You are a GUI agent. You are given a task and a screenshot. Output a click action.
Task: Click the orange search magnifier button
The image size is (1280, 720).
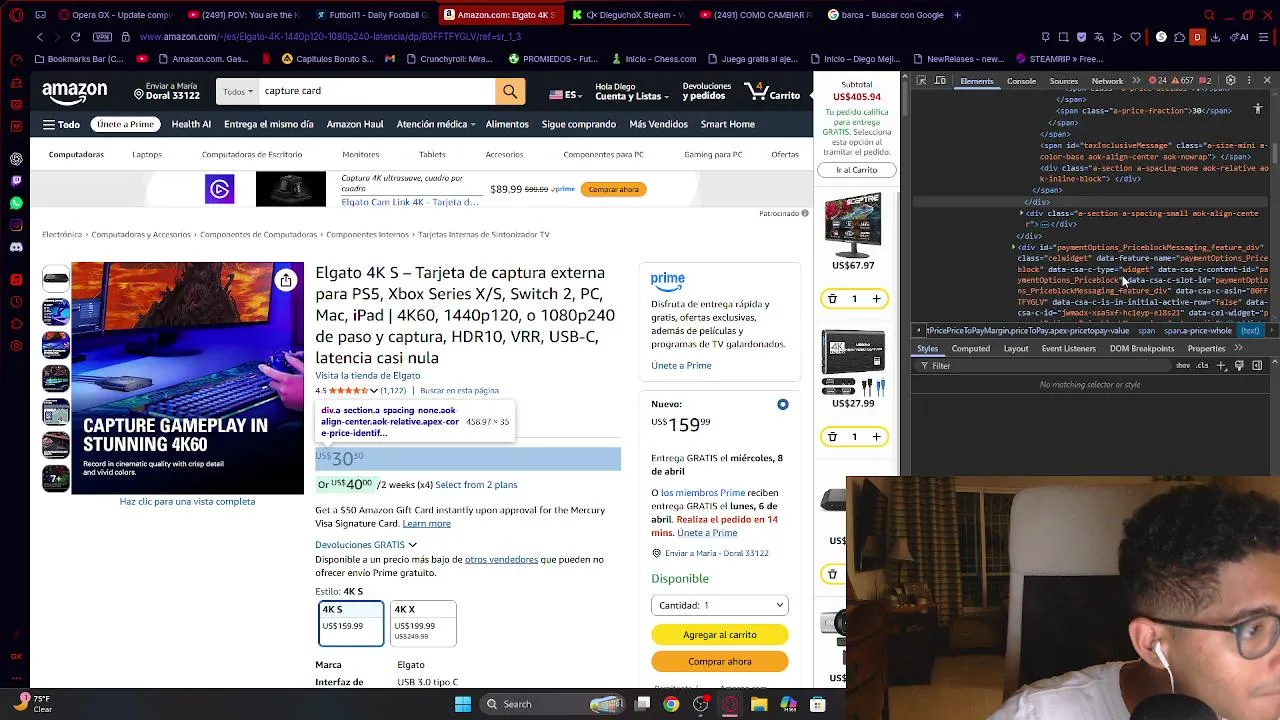point(510,91)
